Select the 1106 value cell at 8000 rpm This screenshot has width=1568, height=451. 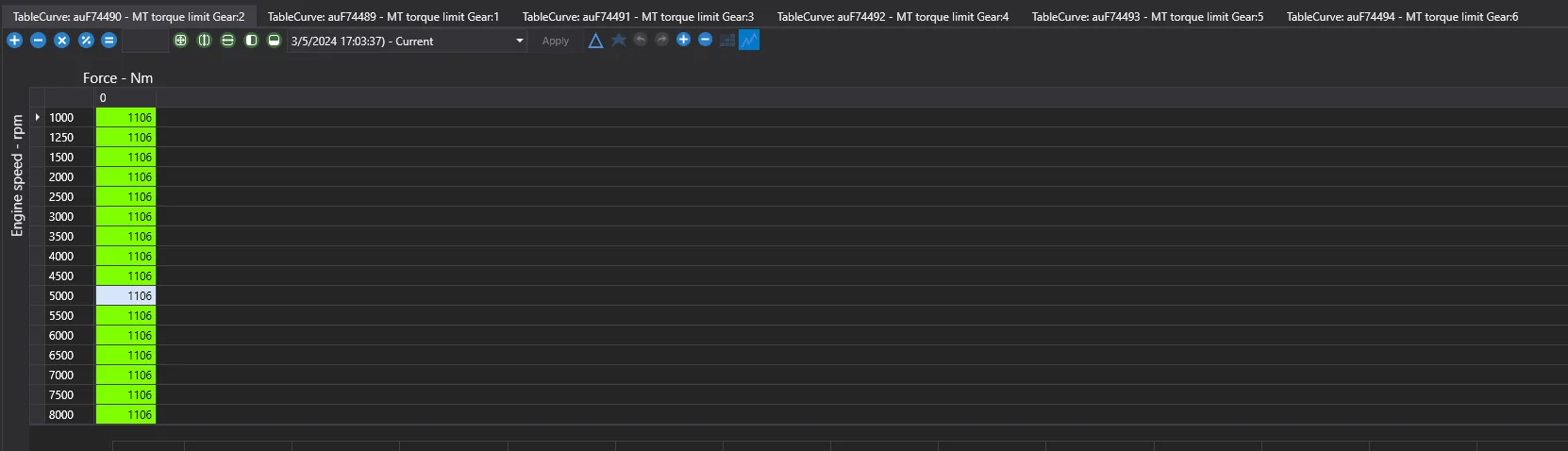click(x=125, y=414)
